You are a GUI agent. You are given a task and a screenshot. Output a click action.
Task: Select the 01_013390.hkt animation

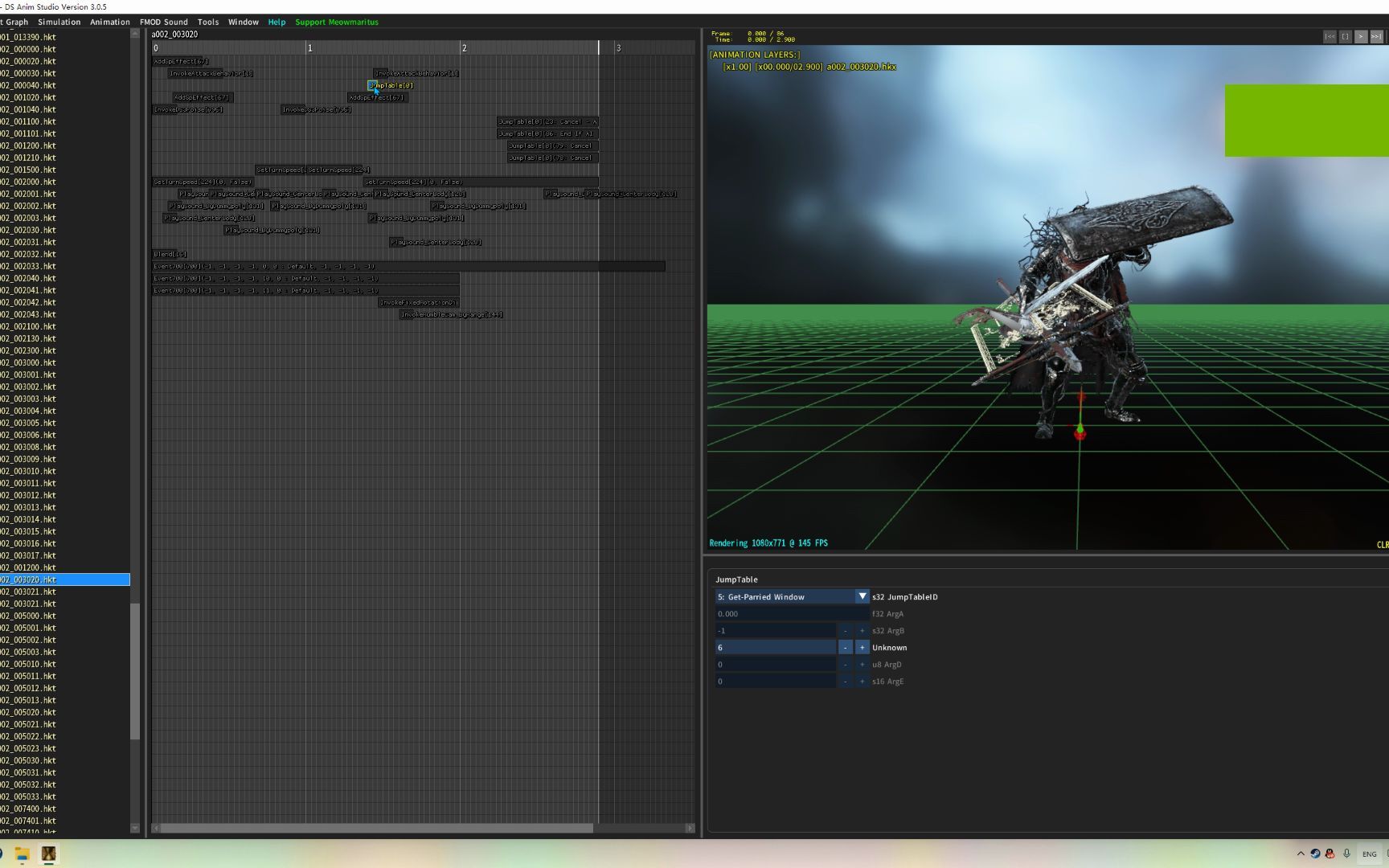pos(28,37)
